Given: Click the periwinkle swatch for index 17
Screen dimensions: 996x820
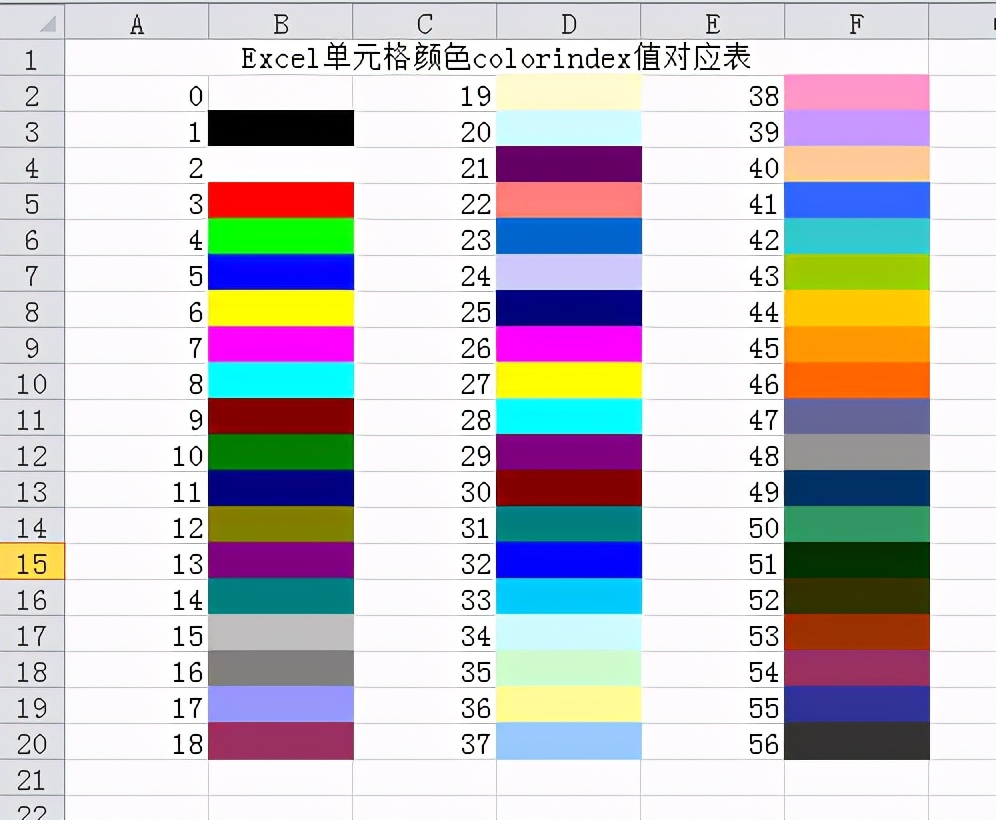Looking at the screenshot, I should pyautogui.click(x=281, y=705).
